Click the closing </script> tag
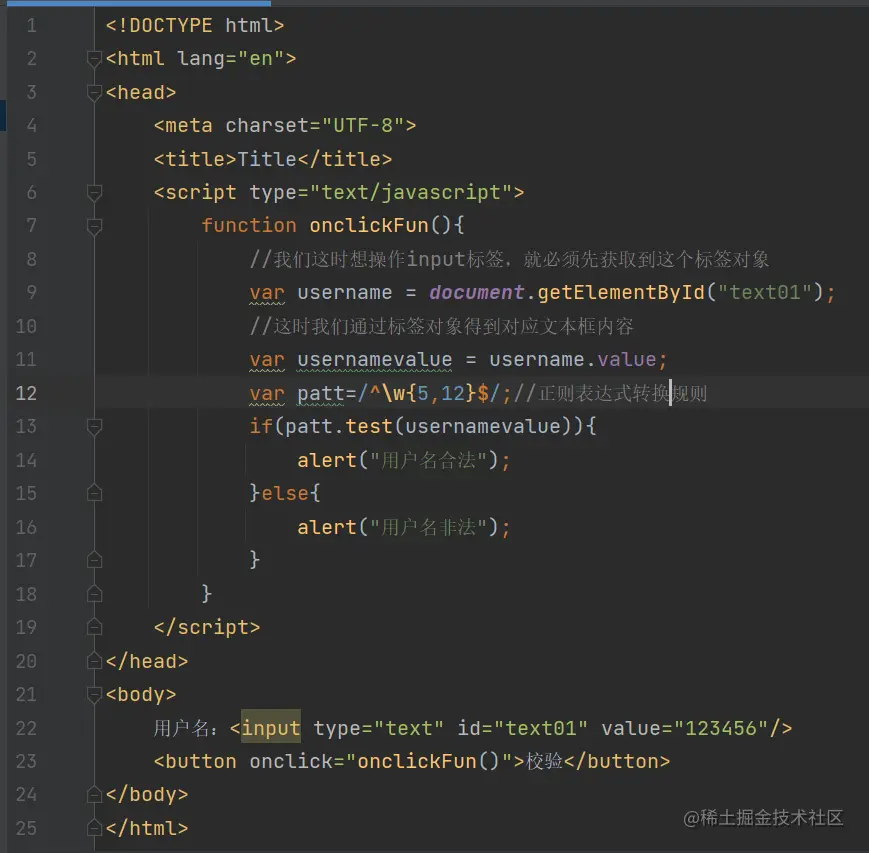Image resolution: width=869 pixels, height=853 pixels. pyautogui.click(x=207, y=627)
